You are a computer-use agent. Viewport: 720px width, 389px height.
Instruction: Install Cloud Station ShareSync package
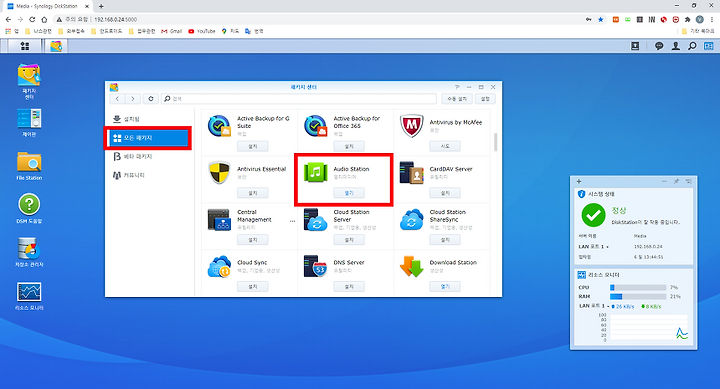[x=445, y=240]
